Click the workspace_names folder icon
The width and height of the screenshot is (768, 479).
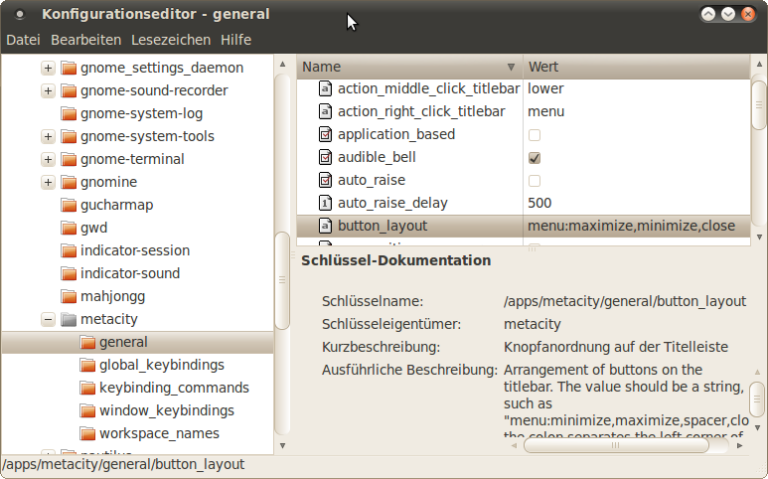[87, 433]
